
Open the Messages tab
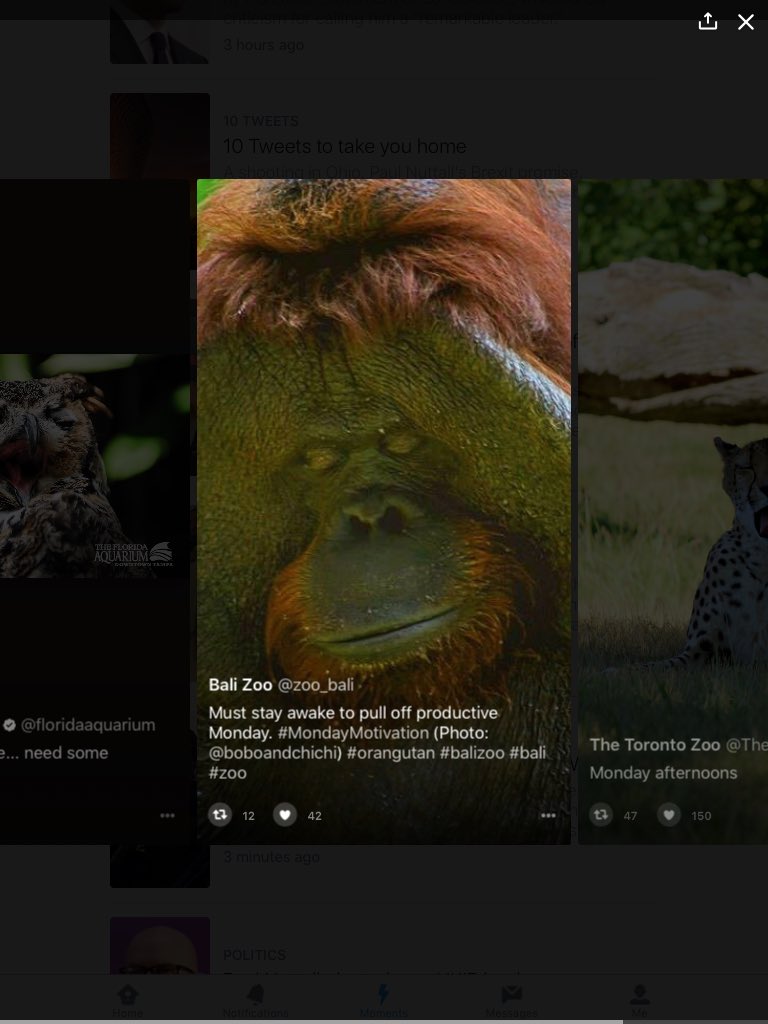coord(511,1000)
